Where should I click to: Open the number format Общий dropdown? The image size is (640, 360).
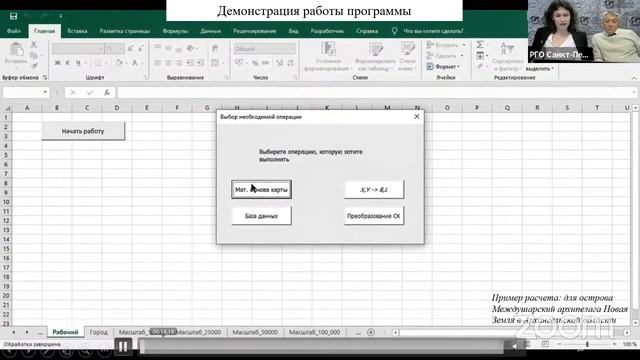pyautogui.click(x=291, y=49)
